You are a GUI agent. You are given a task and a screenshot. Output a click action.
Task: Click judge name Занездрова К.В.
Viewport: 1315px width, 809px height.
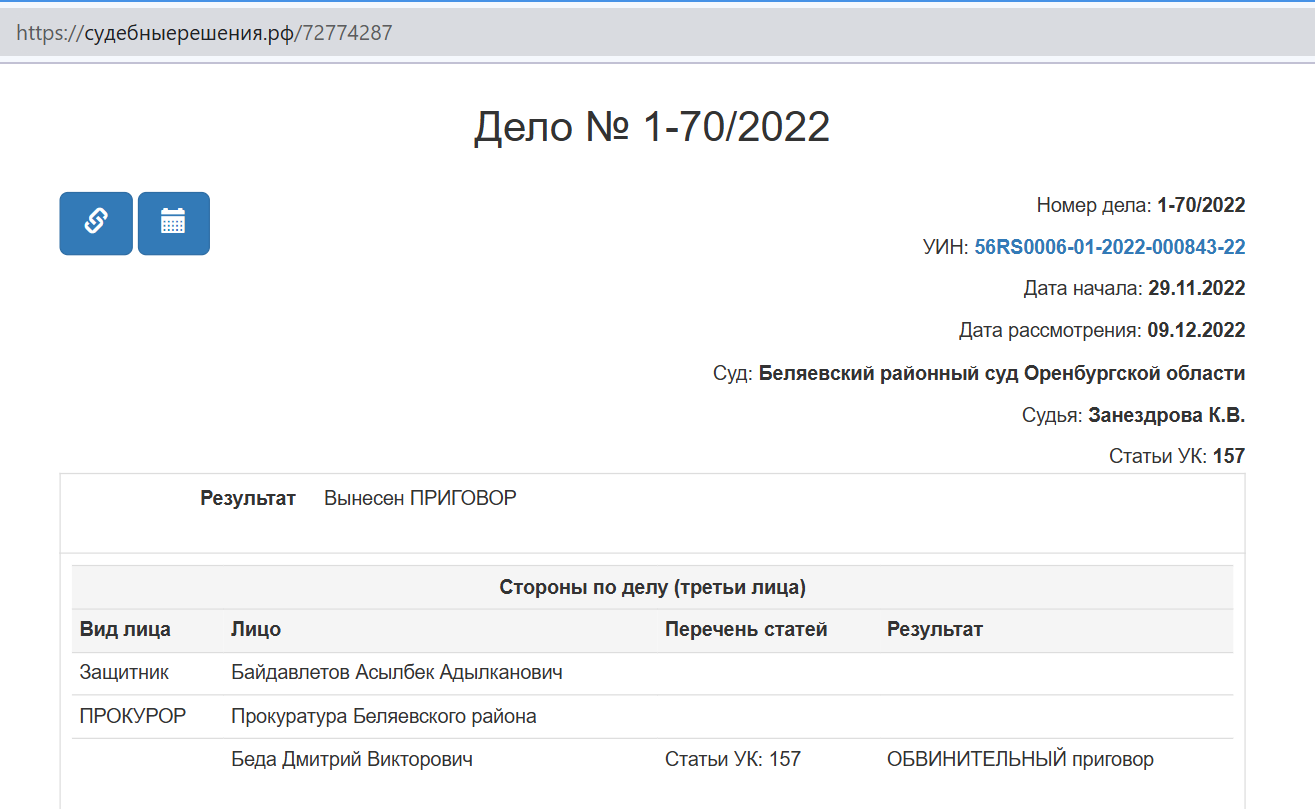[x=1167, y=415]
